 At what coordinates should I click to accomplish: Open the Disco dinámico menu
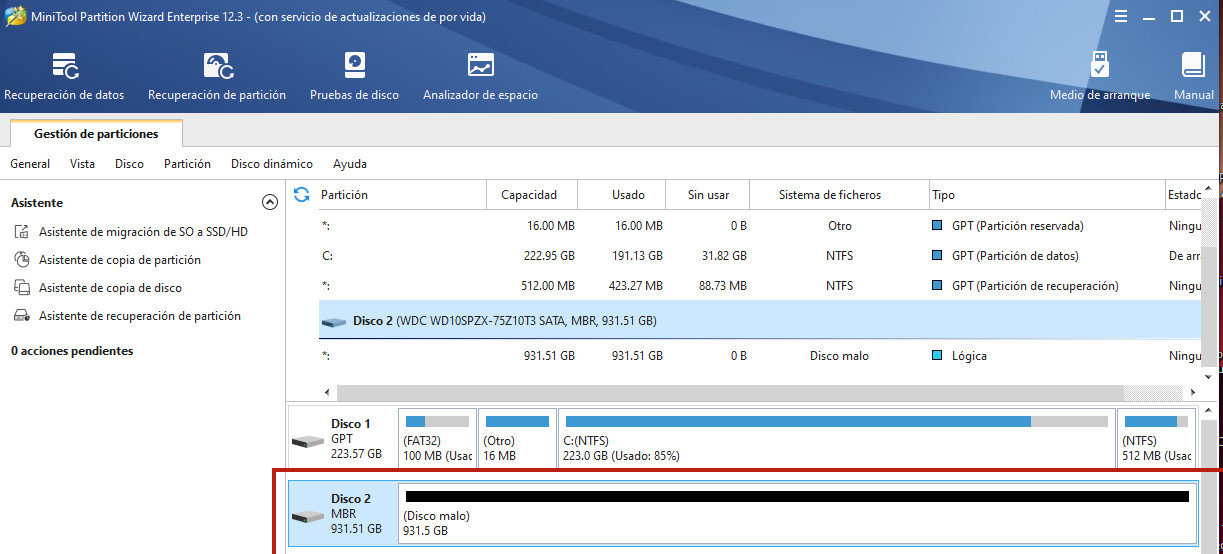point(272,164)
